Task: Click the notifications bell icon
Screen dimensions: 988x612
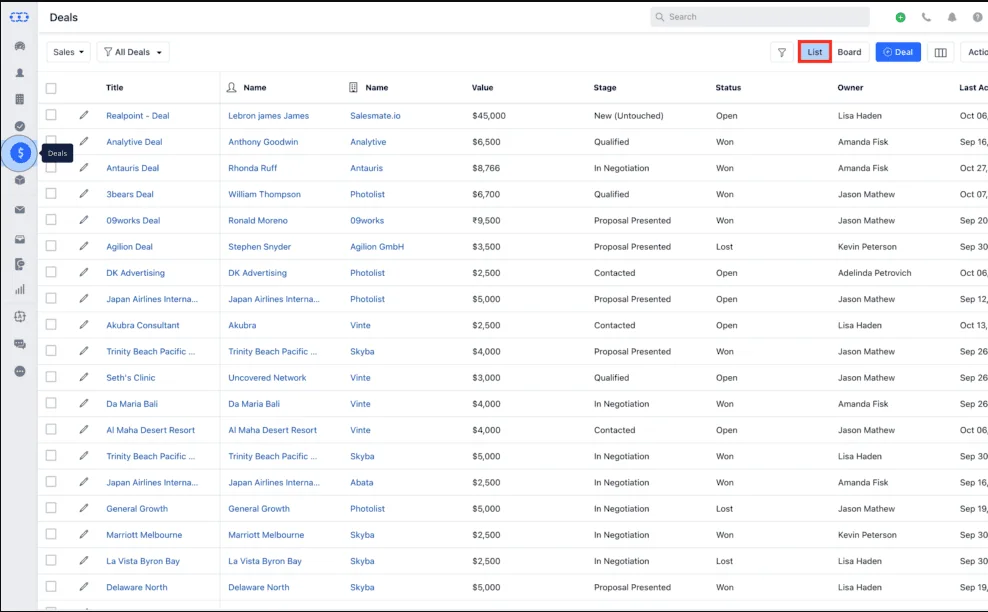Action: pos(952,17)
